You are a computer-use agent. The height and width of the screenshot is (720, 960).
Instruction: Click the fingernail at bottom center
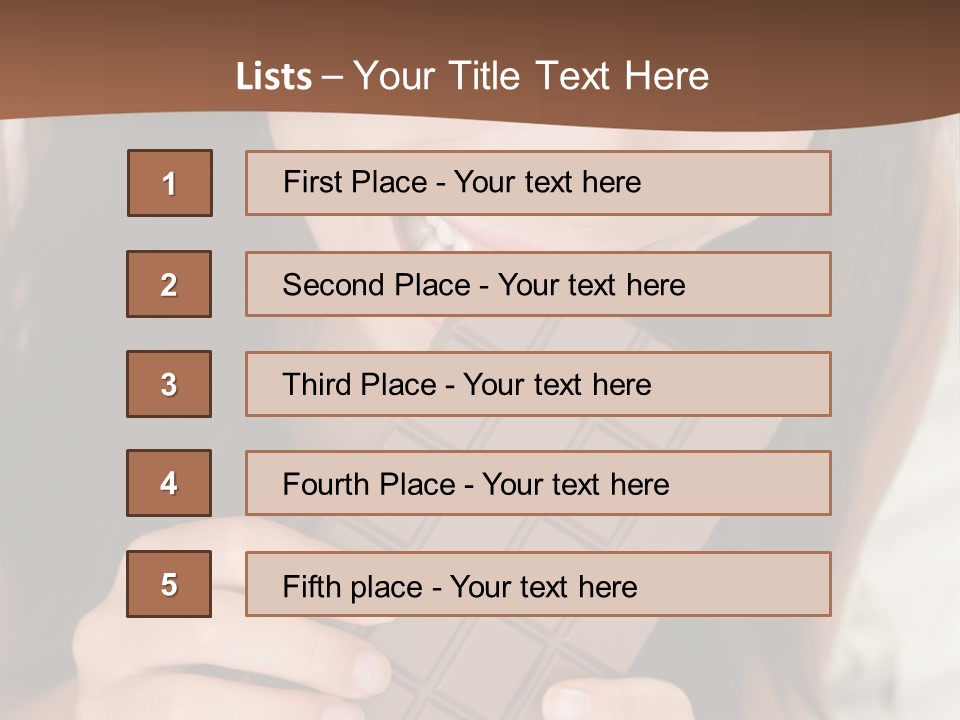[x=575, y=702]
